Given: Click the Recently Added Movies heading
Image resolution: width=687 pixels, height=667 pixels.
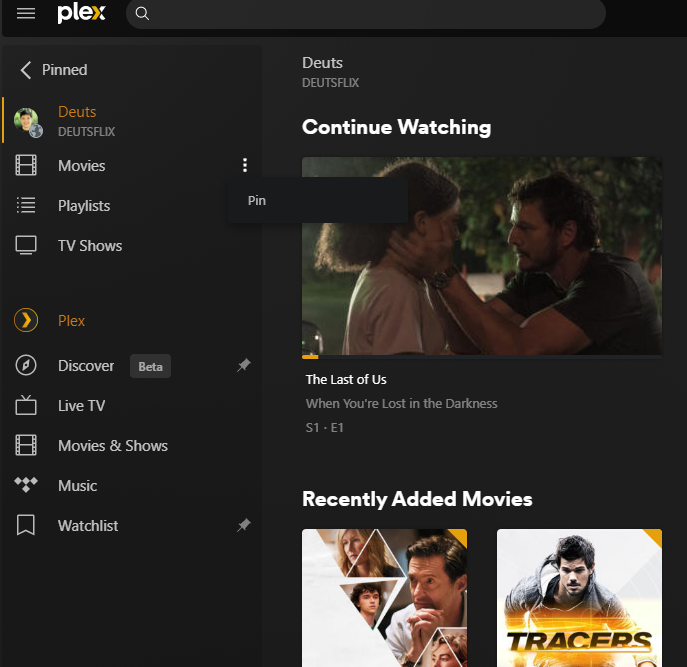Looking at the screenshot, I should [417, 499].
